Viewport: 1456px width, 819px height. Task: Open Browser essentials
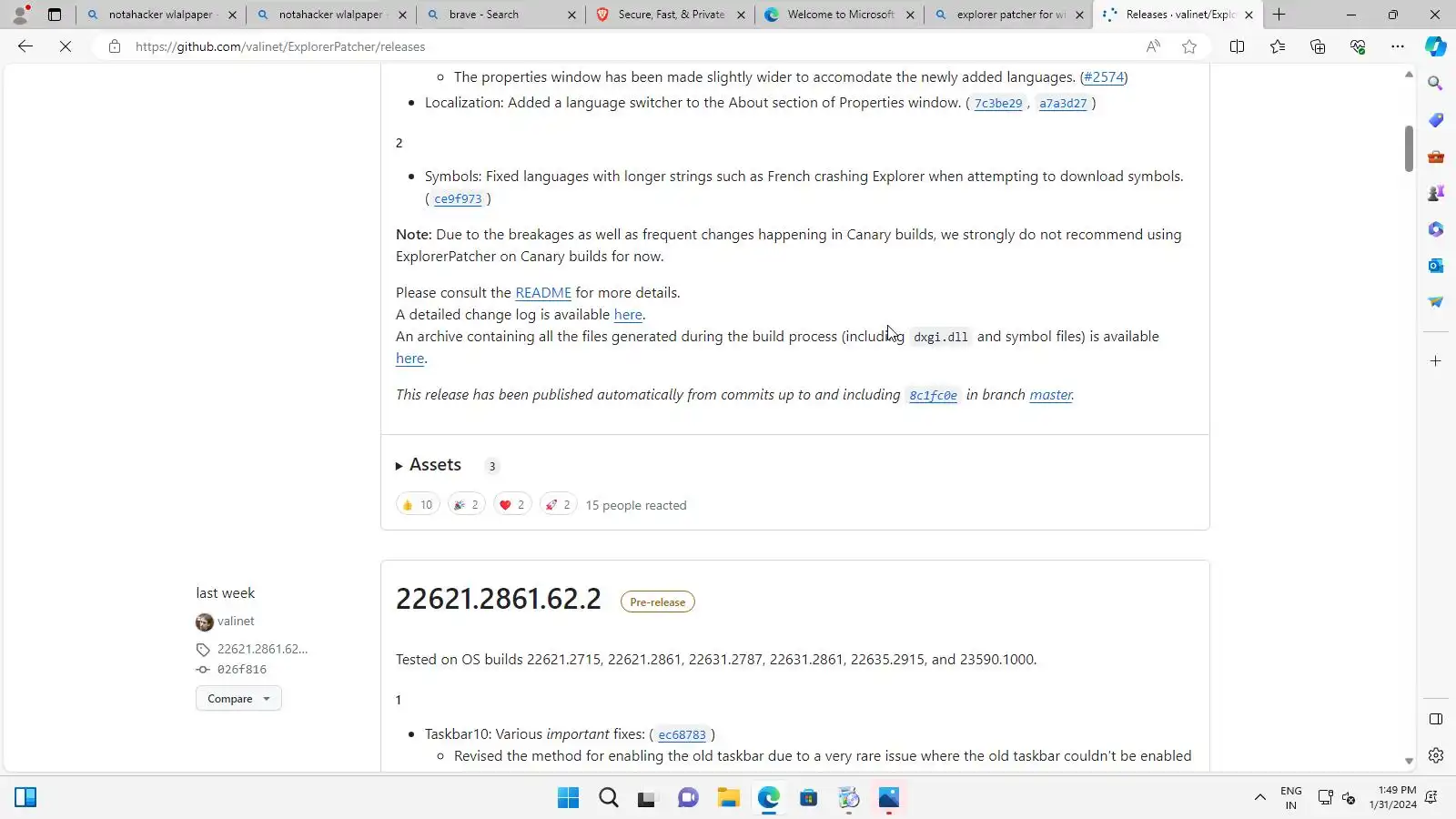[x=1358, y=46]
